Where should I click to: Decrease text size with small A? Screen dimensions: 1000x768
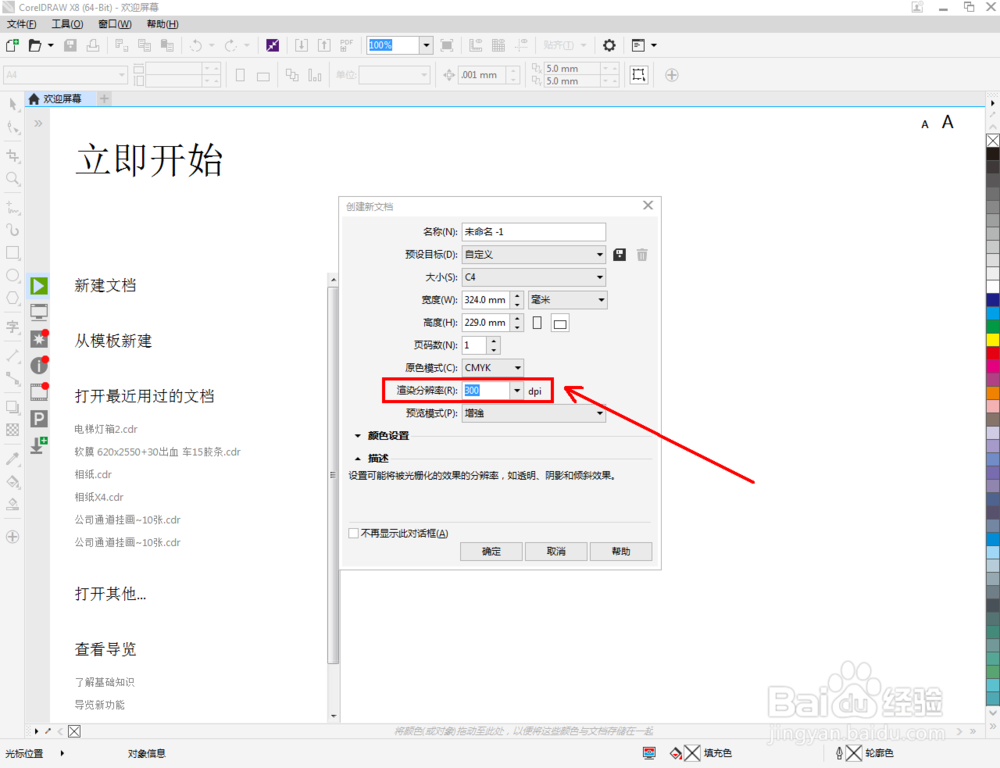click(x=925, y=124)
